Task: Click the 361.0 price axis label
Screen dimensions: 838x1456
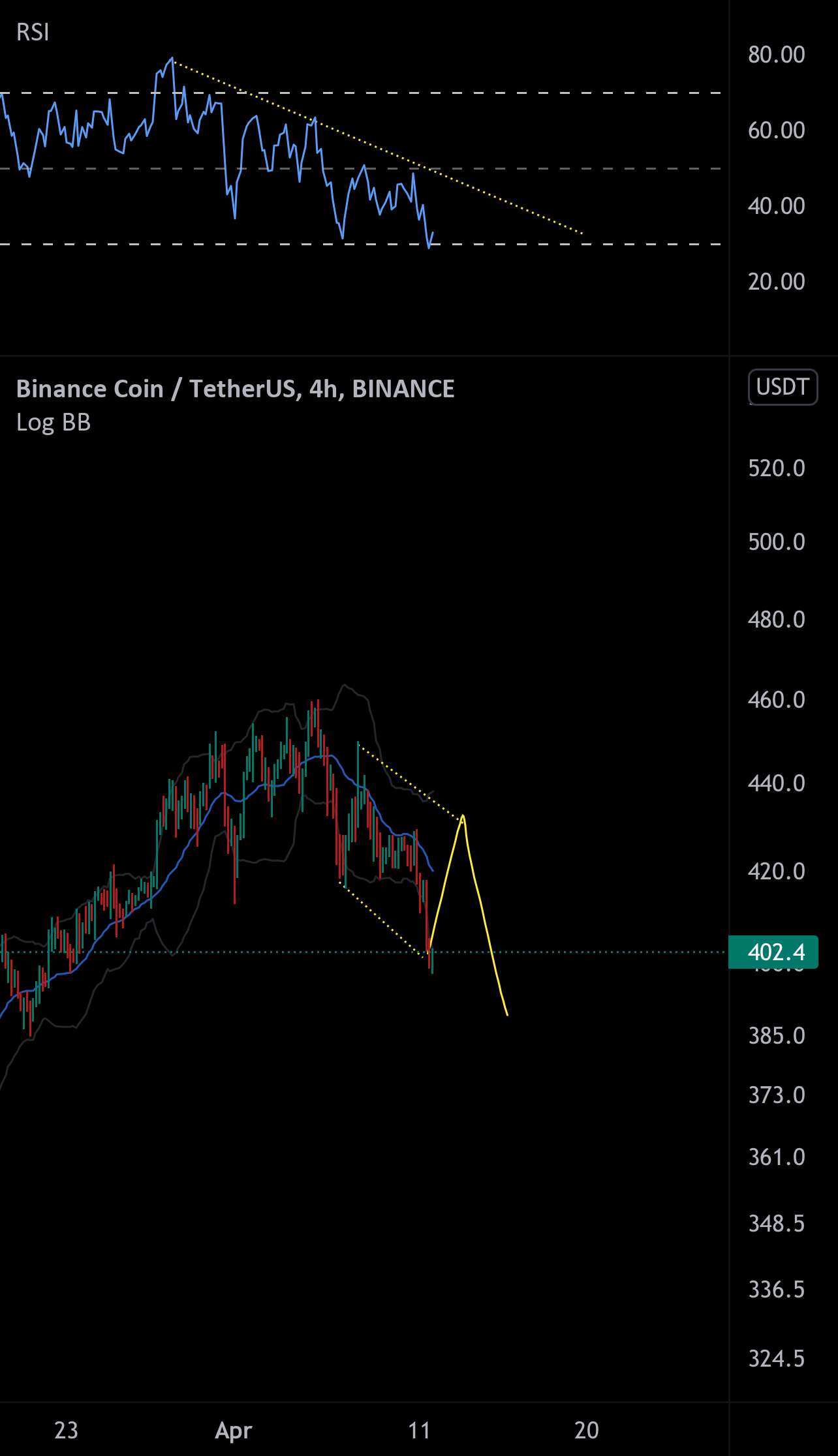Action: click(777, 1158)
